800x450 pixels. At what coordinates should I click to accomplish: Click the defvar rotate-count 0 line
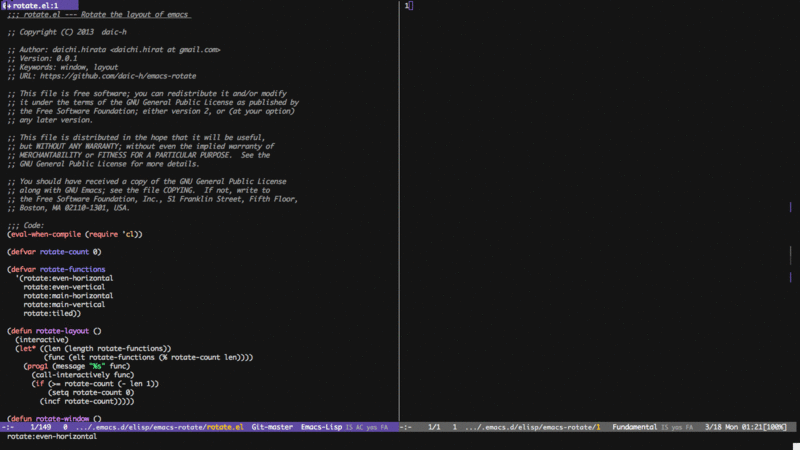click(x=54, y=252)
